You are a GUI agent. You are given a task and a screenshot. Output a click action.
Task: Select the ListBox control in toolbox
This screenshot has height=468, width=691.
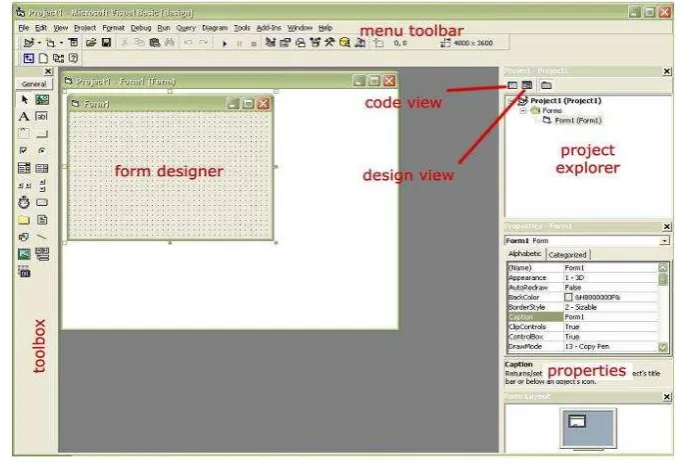pyautogui.click(x=42, y=168)
